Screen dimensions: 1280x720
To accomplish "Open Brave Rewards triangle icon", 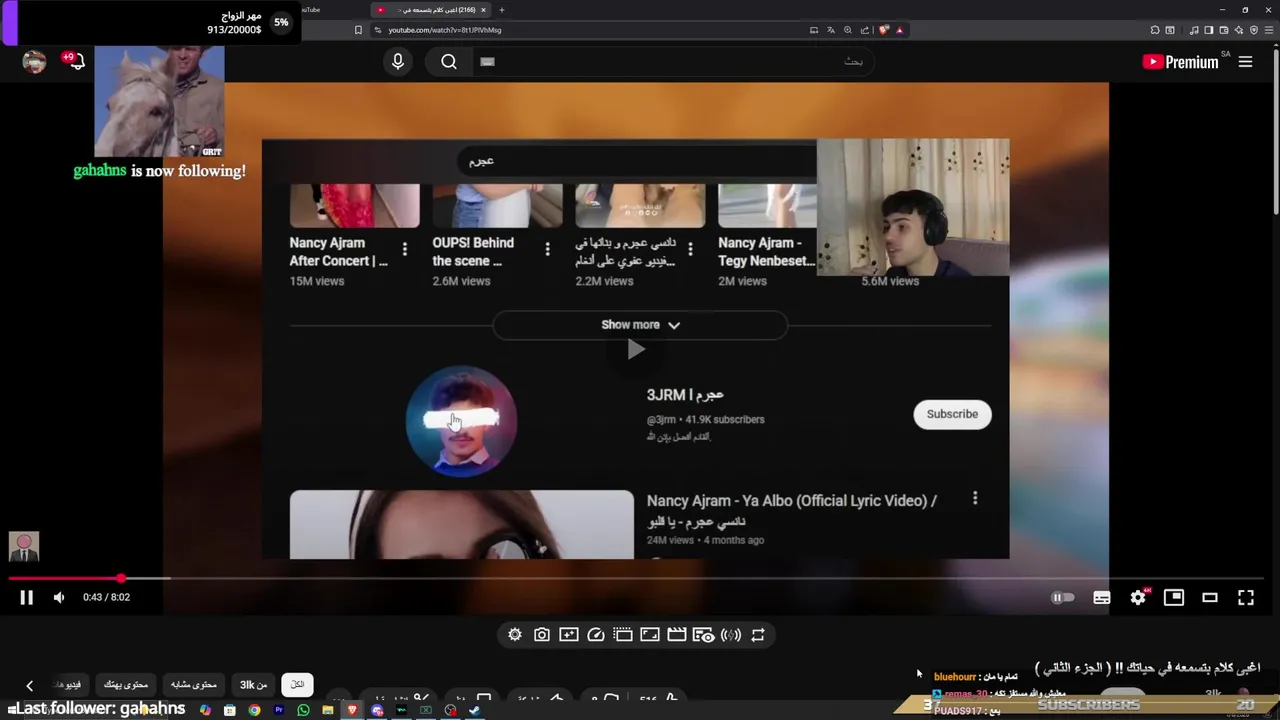I will [900, 30].
